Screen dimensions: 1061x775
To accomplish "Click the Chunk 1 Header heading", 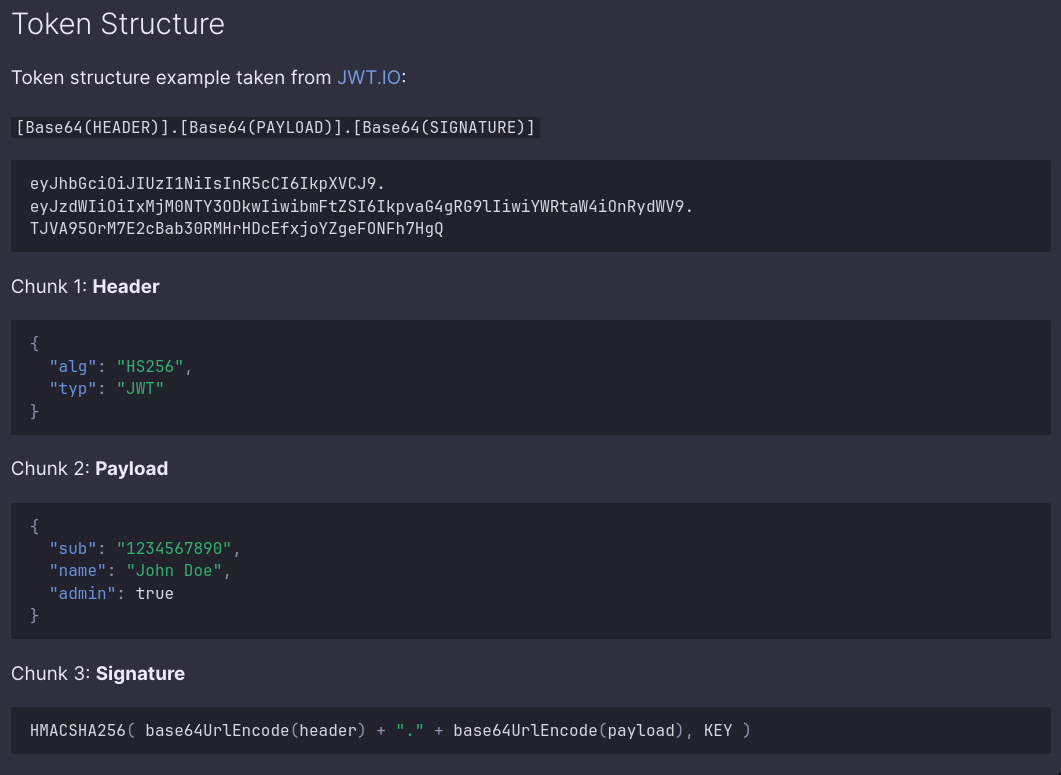I will (x=85, y=287).
